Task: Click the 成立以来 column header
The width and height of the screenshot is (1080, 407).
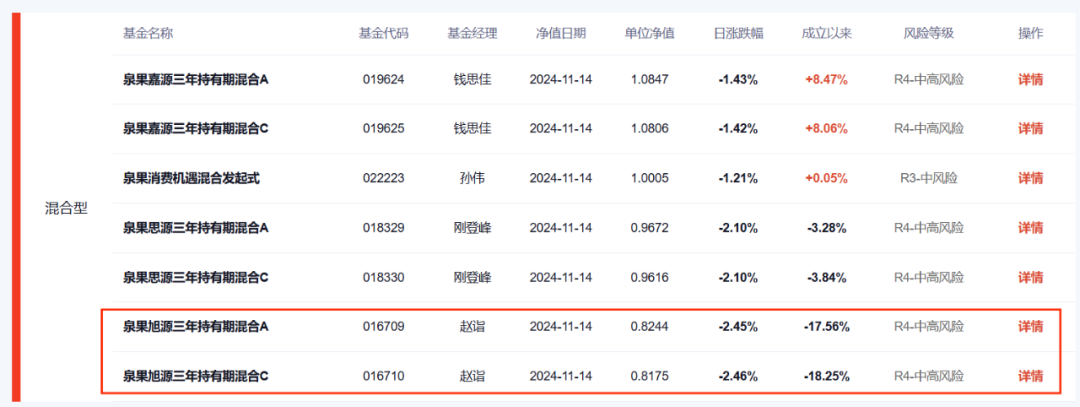Action: pyautogui.click(x=826, y=33)
